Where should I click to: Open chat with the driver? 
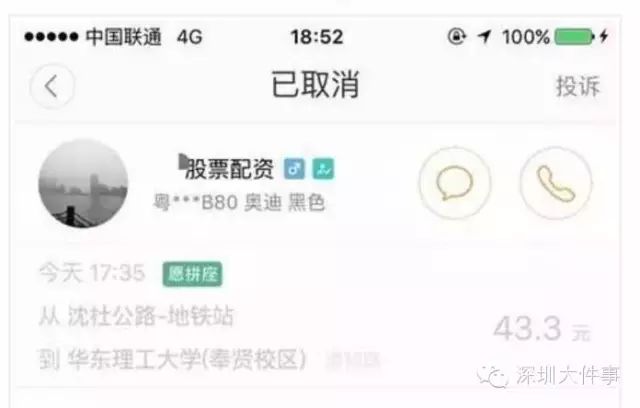(x=454, y=183)
